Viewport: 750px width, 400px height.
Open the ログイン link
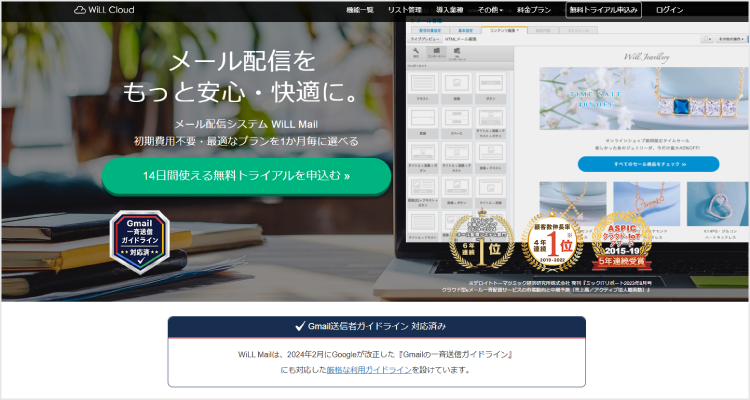coord(670,10)
